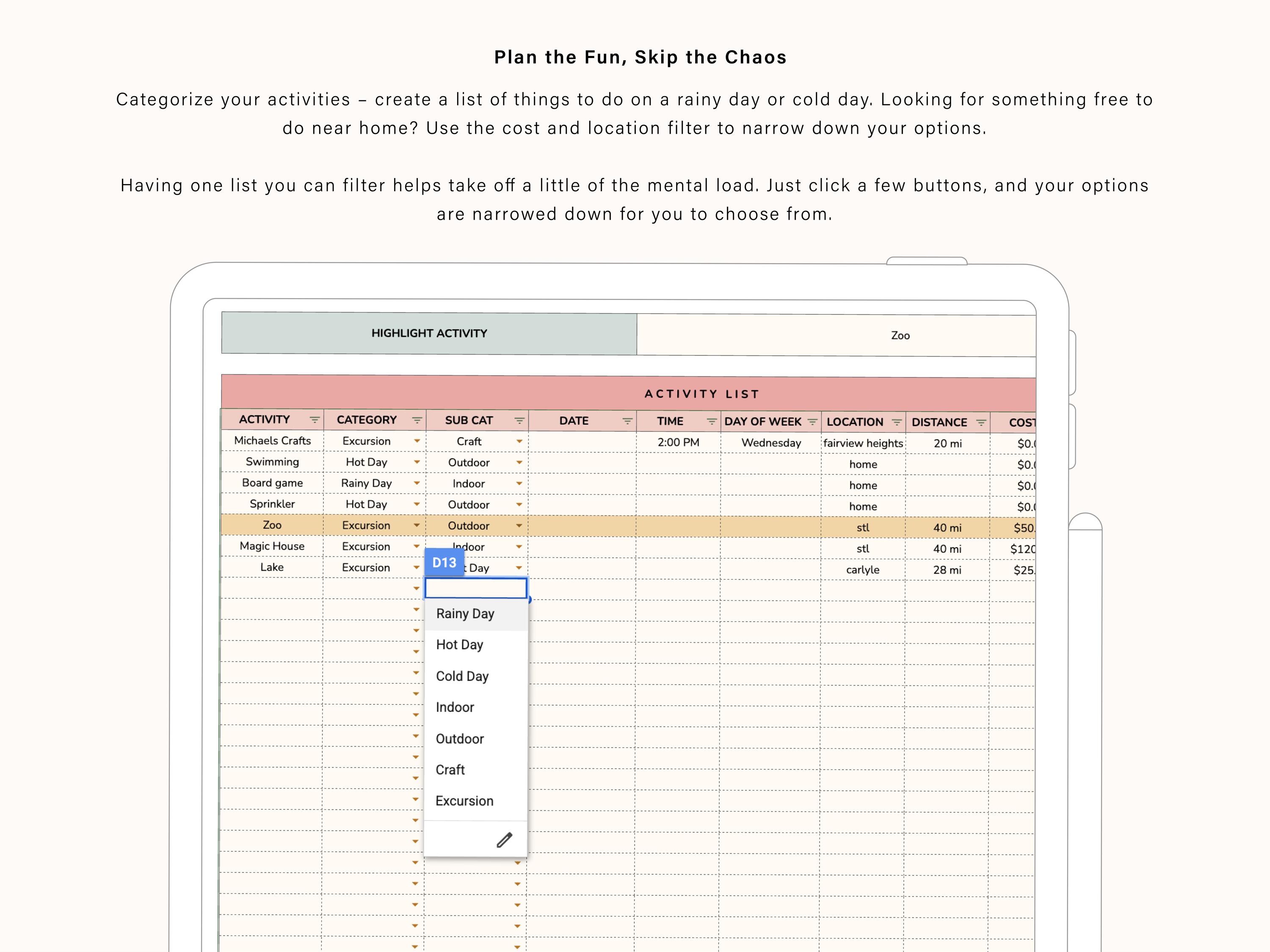Click the active D13 cell input
Viewport: 1270px width, 952px height.
[476, 588]
